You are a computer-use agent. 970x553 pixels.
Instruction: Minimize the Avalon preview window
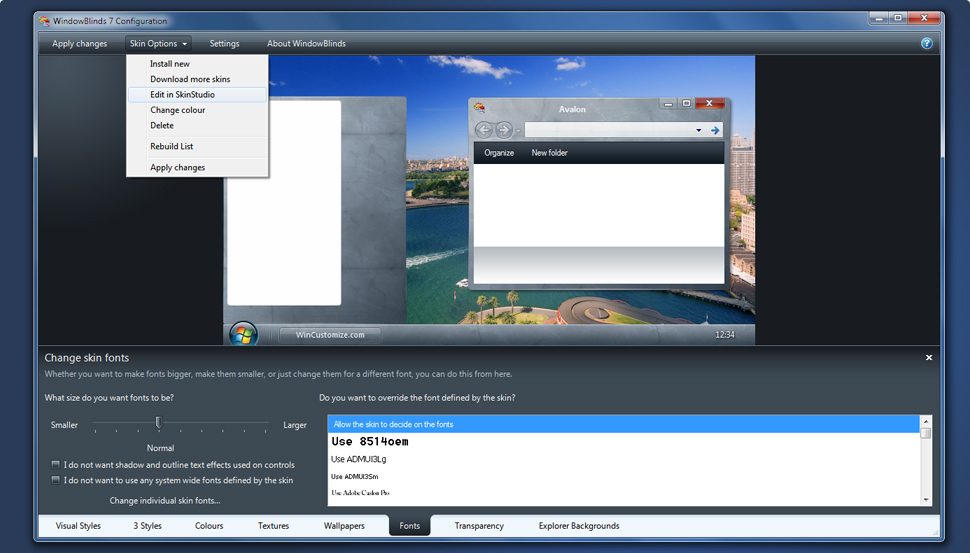pyautogui.click(x=668, y=103)
